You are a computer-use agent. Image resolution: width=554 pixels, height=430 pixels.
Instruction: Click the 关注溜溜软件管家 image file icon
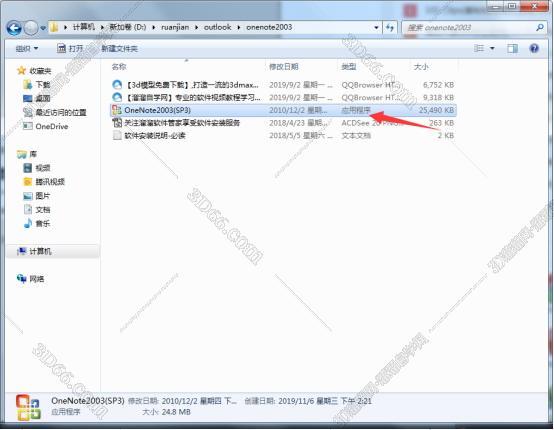pos(117,123)
